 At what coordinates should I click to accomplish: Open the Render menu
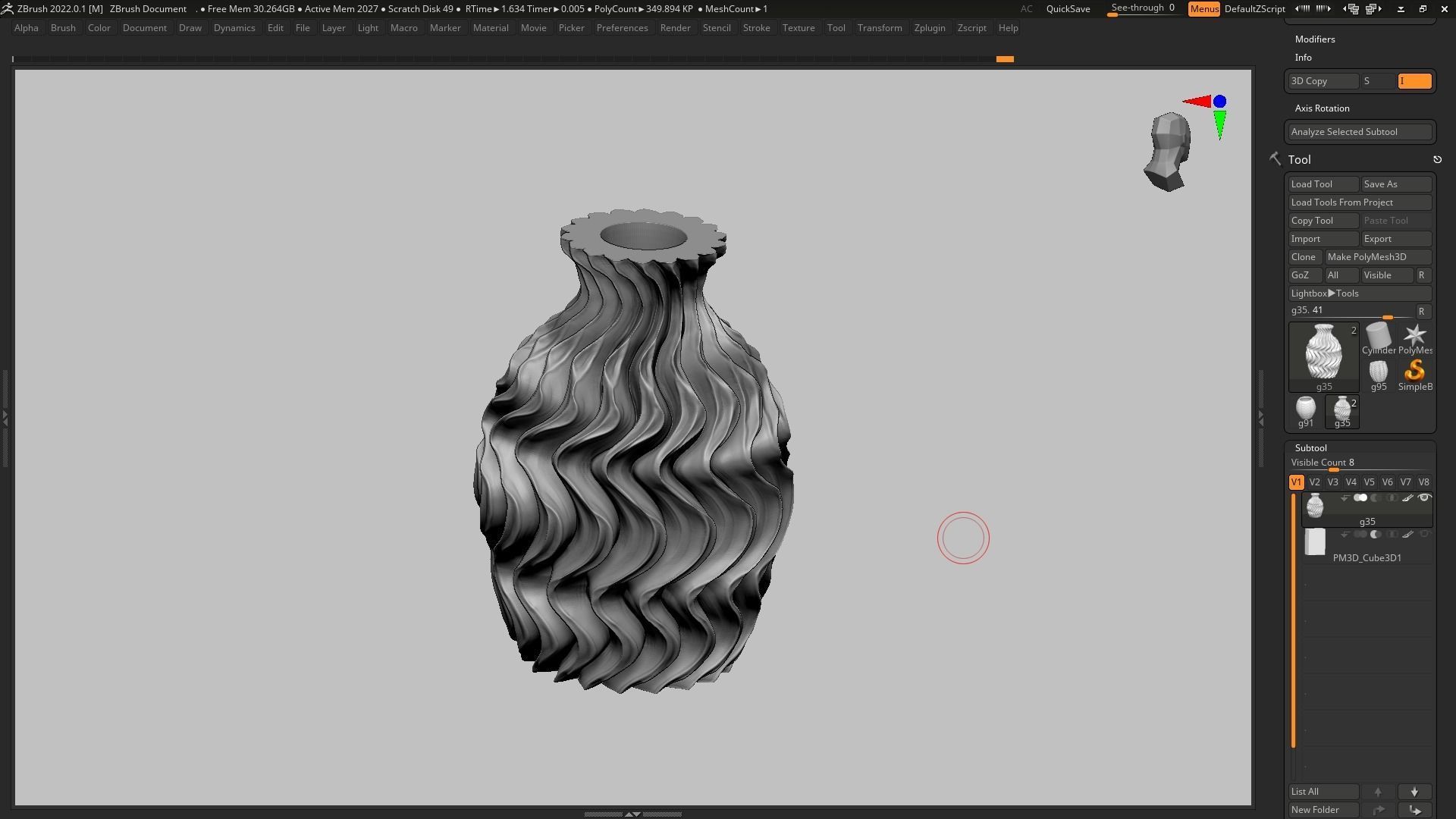click(x=675, y=28)
